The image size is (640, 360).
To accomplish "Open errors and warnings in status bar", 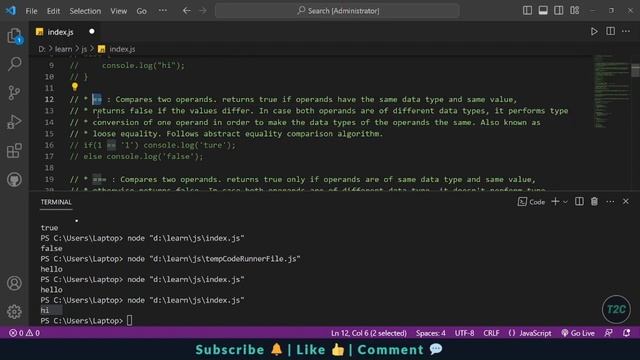I will pos(24,333).
